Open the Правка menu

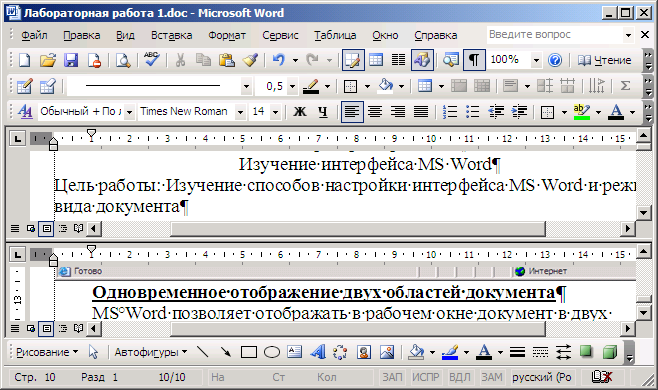point(82,35)
